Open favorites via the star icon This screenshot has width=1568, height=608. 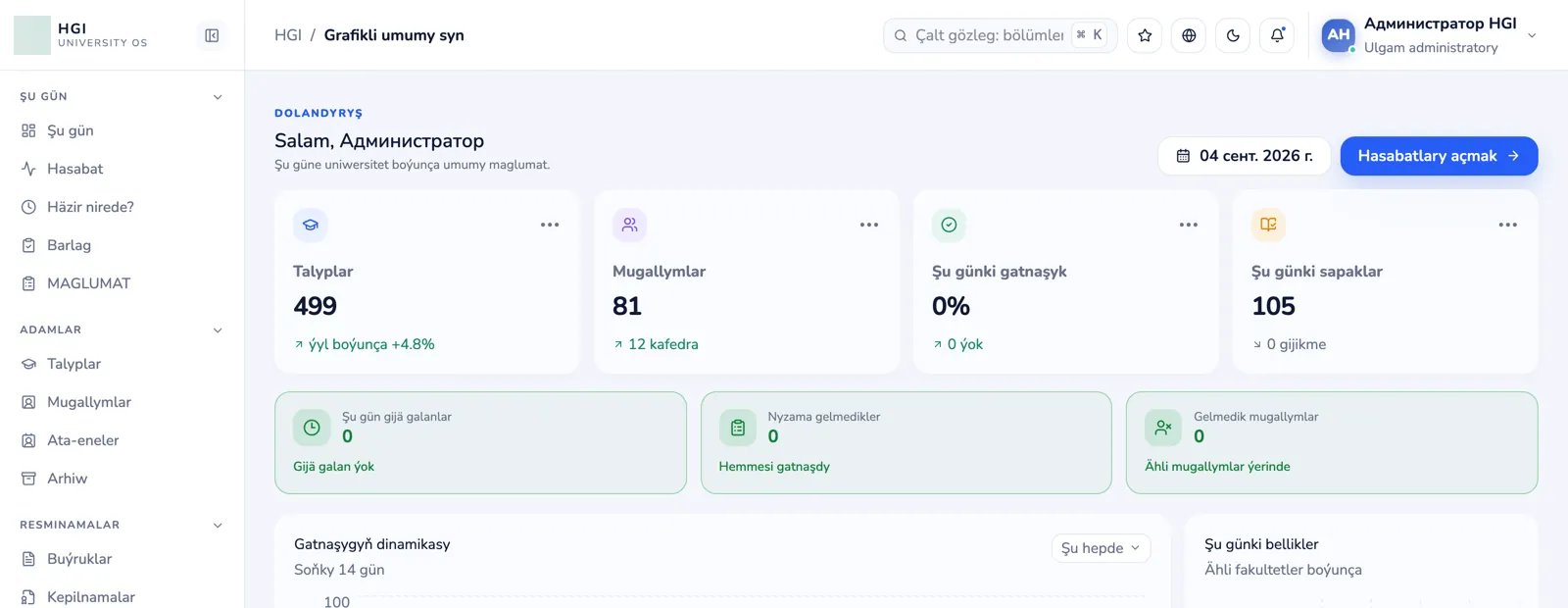1145,35
